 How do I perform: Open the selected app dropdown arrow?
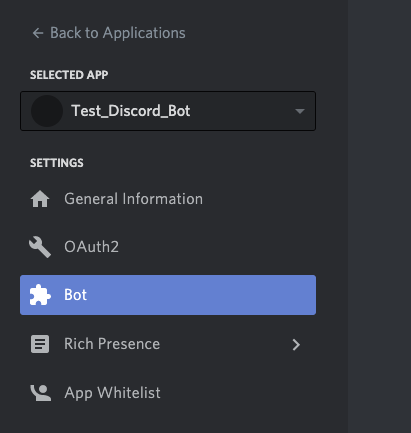[x=300, y=111]
